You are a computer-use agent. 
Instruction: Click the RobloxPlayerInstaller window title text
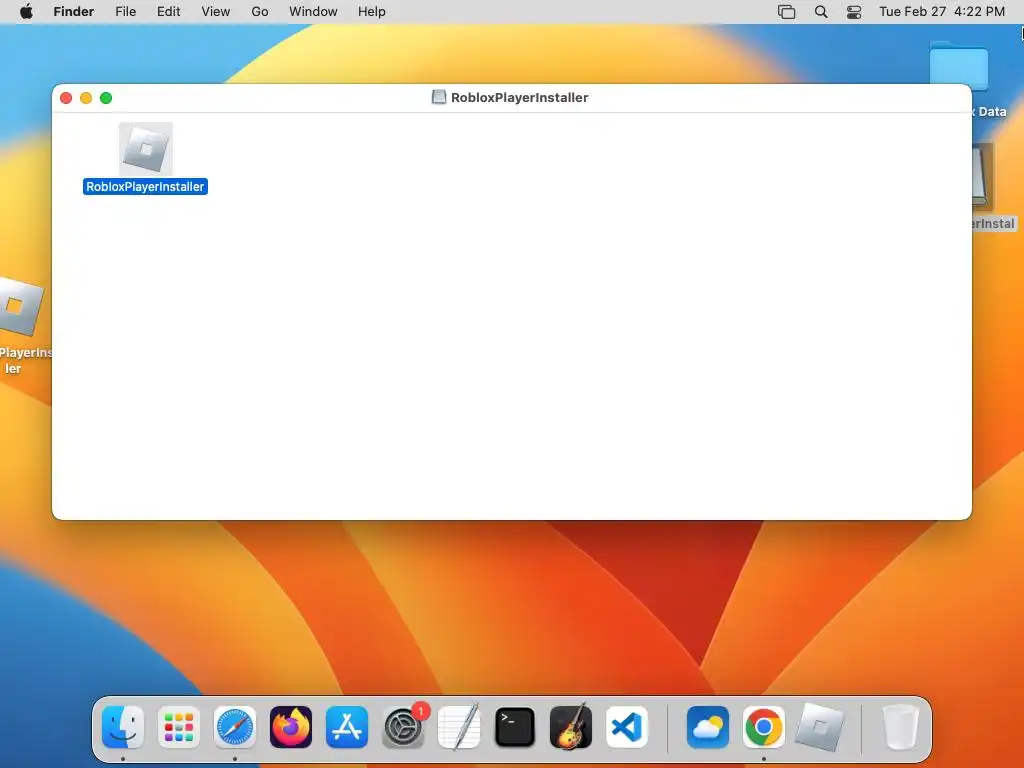point(519,97)
